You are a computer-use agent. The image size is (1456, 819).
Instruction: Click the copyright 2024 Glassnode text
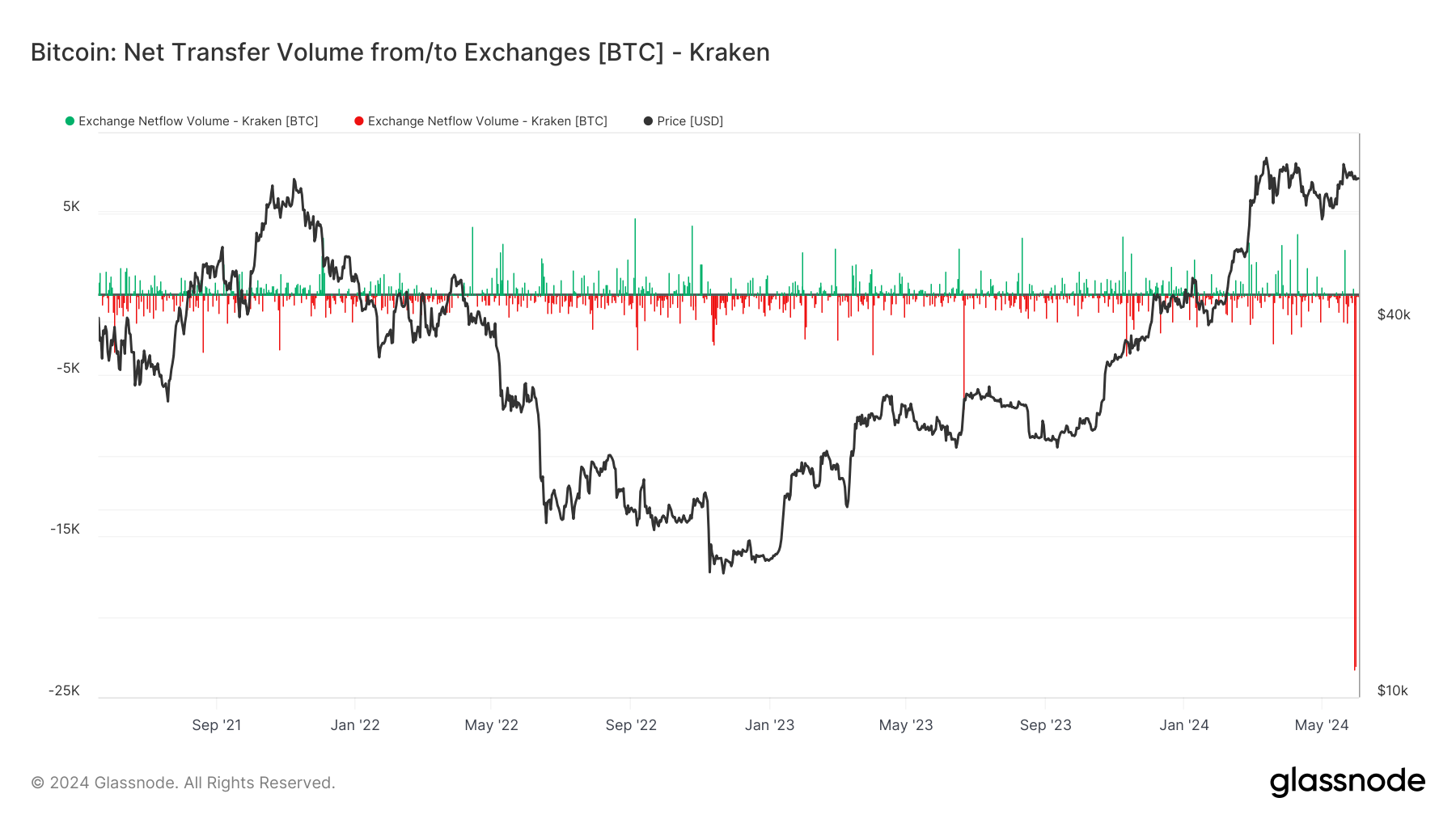tap(183, 783)
